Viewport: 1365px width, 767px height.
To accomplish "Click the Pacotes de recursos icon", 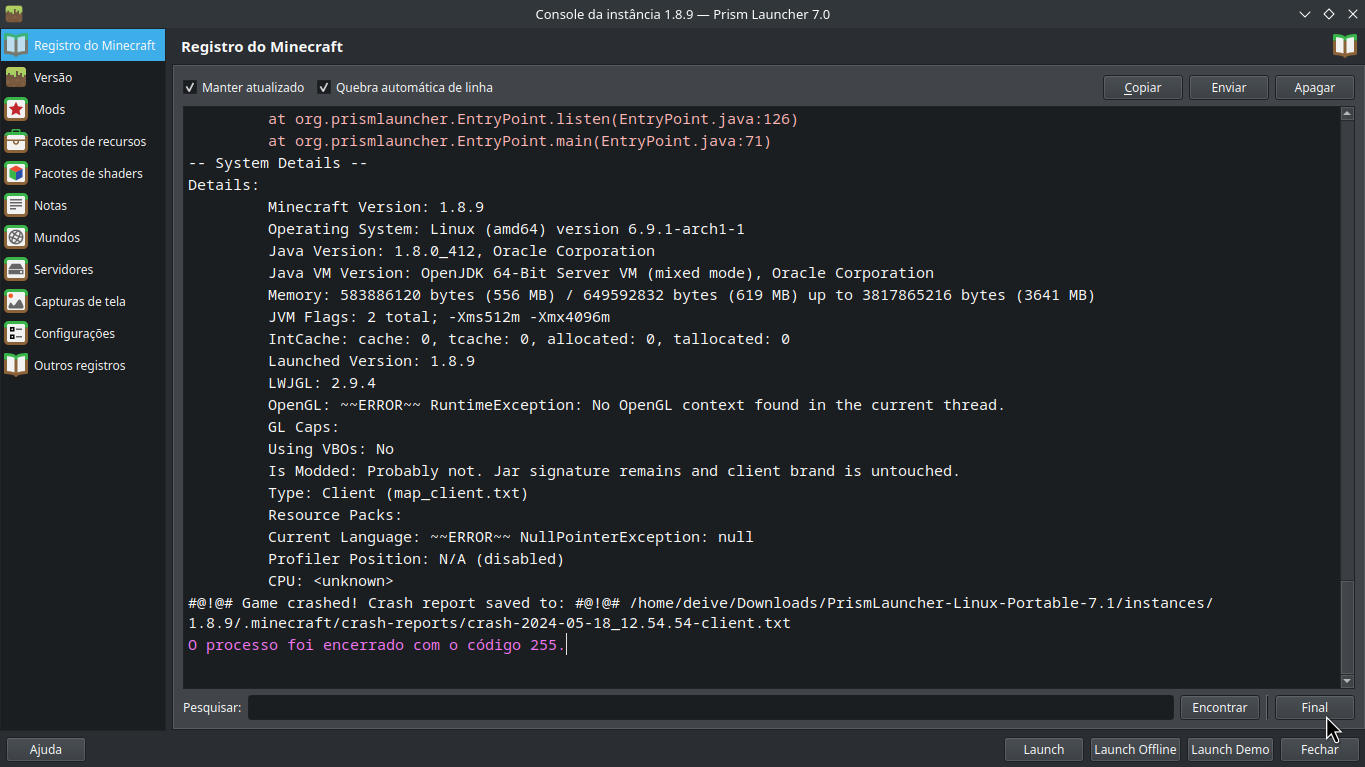I will point(16,141).
